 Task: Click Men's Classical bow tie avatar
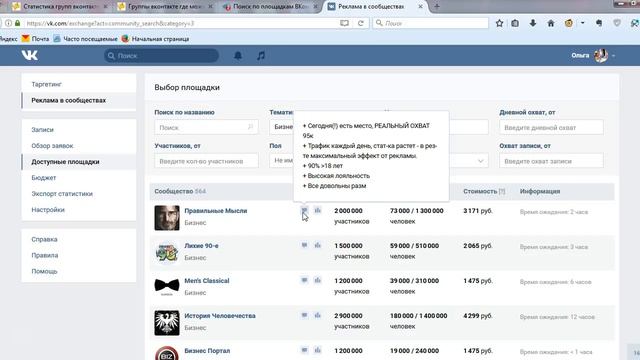click(x=167, y=287)
